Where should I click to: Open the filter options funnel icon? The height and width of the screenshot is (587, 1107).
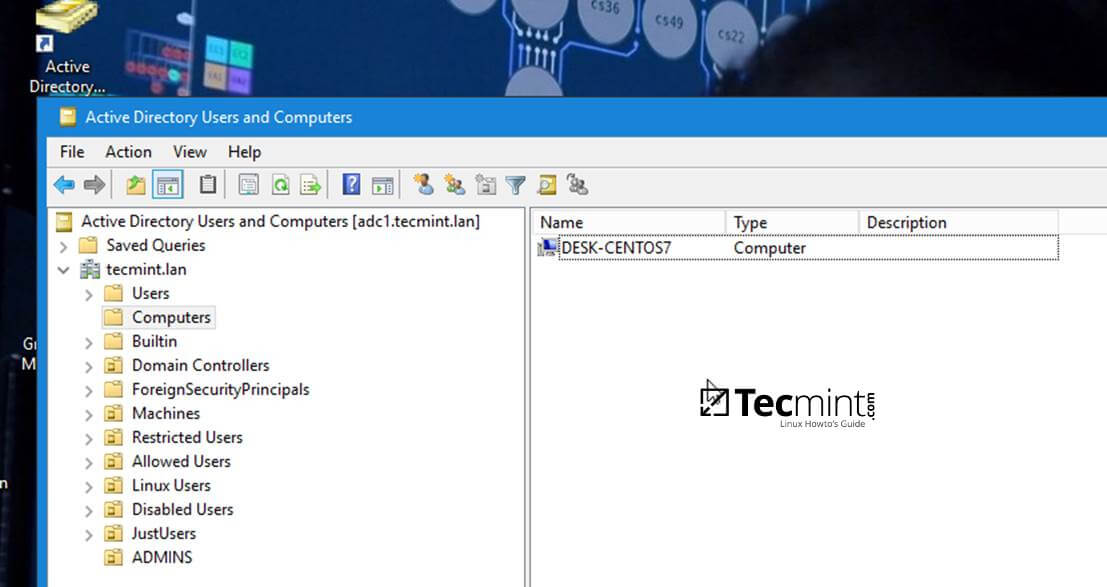515,184
